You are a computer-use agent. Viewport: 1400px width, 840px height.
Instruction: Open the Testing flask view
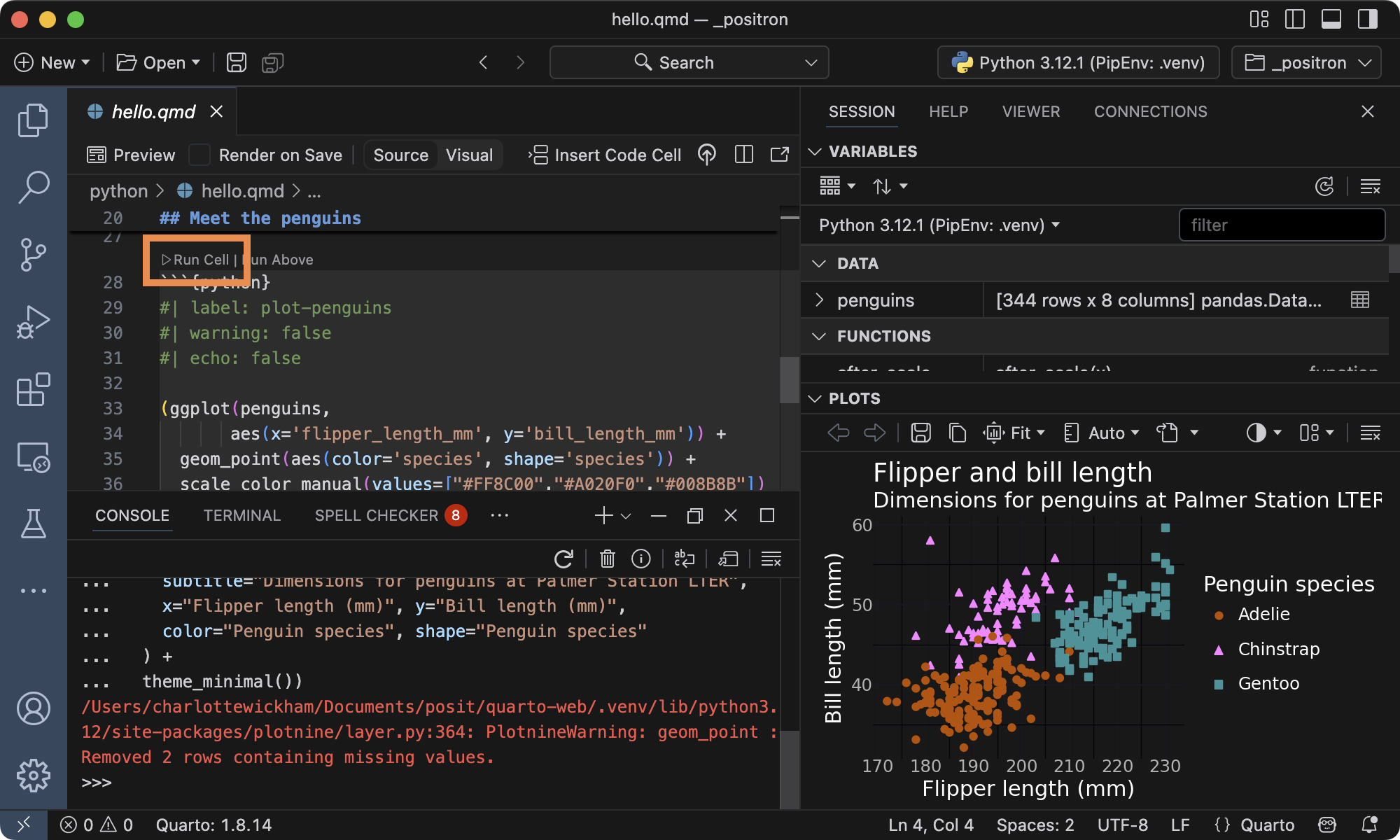tap(33, 524)
